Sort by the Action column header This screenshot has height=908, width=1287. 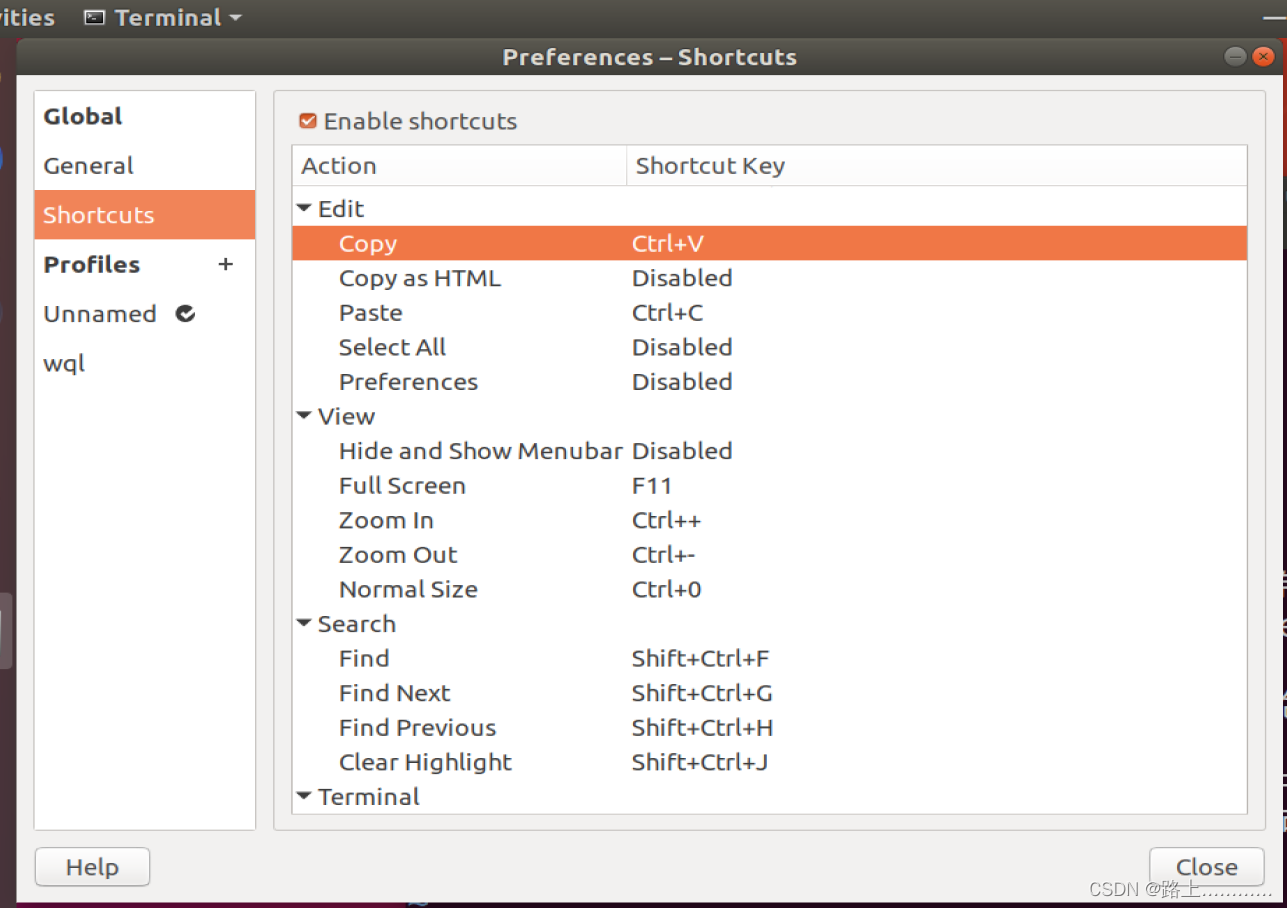coord(459,166)
